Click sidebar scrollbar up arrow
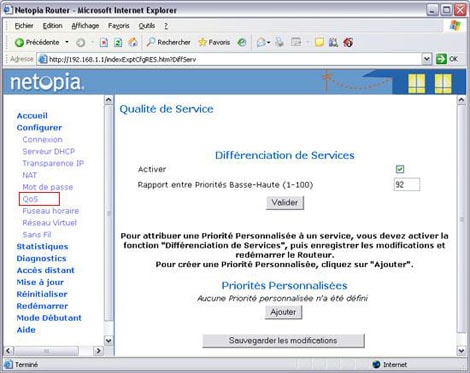The image size is (470, 373). click(x=109, y=100)
